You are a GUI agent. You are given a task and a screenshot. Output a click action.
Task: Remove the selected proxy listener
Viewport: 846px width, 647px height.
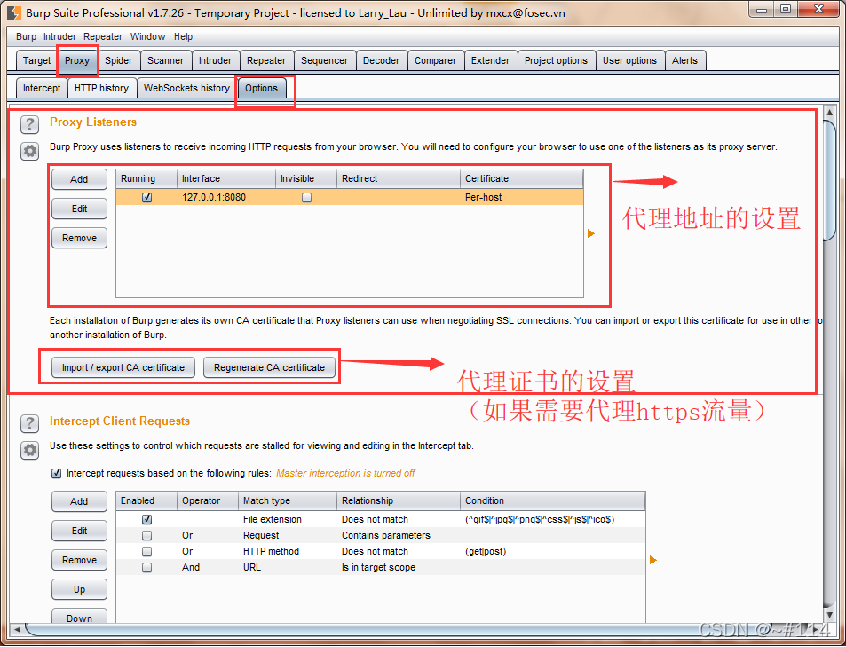point(79,238)
